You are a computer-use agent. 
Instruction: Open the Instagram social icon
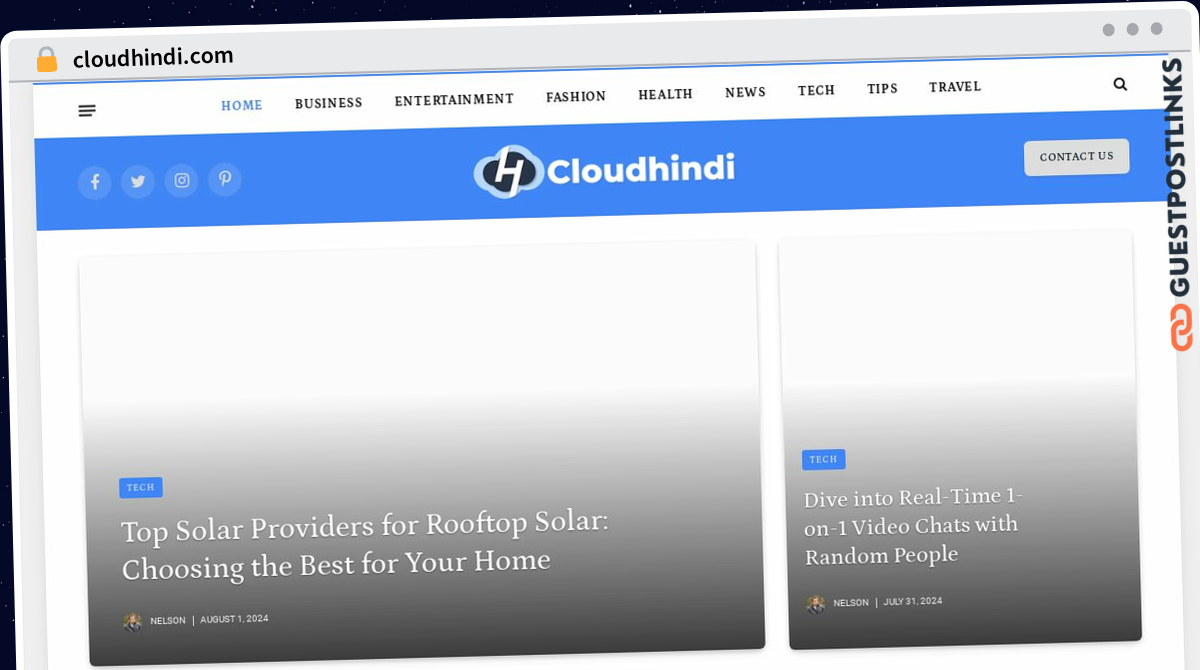(x=181, y=180)
